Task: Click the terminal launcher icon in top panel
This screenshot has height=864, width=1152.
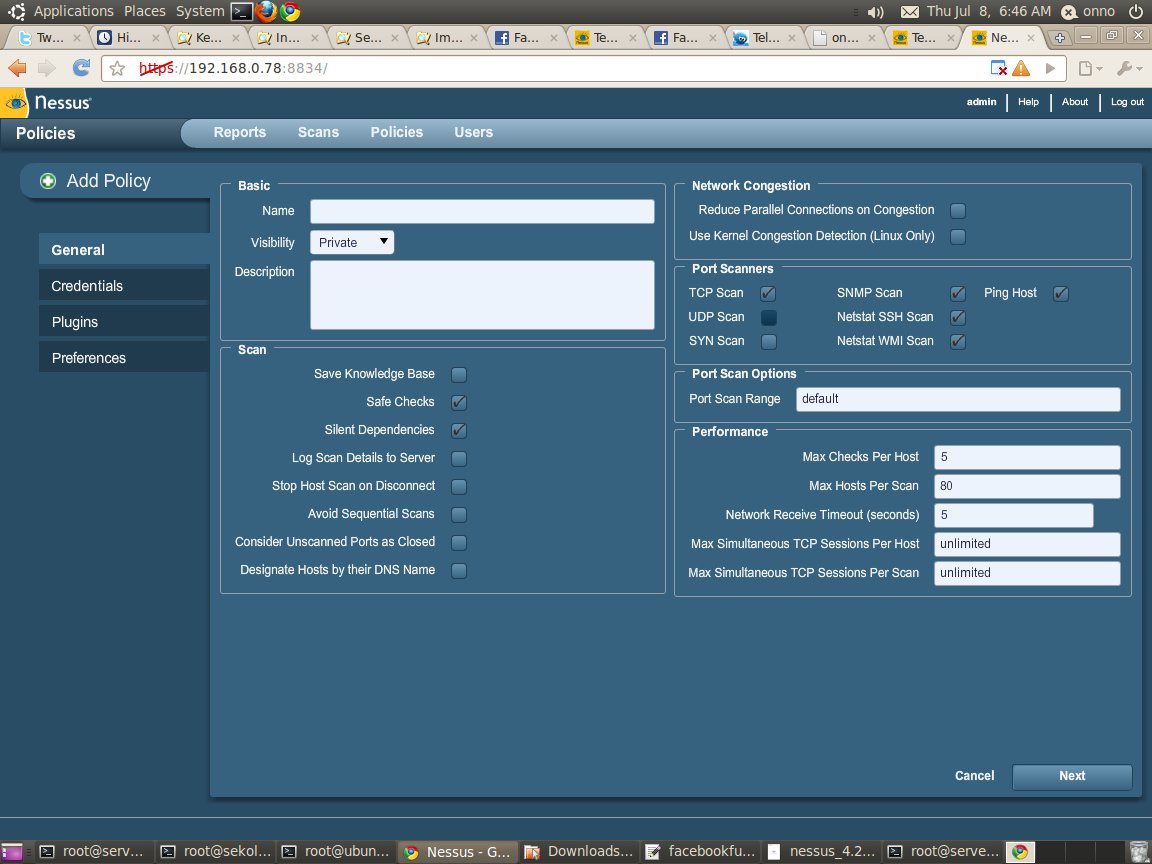Action: tap(241, 11)
